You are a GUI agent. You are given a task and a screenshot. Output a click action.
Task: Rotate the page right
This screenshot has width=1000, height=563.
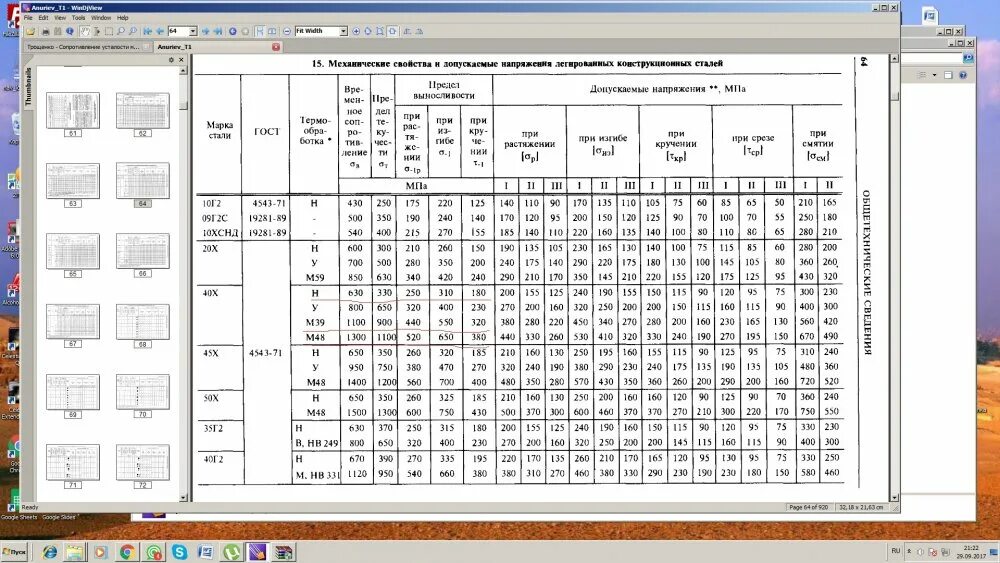point(420,31)
